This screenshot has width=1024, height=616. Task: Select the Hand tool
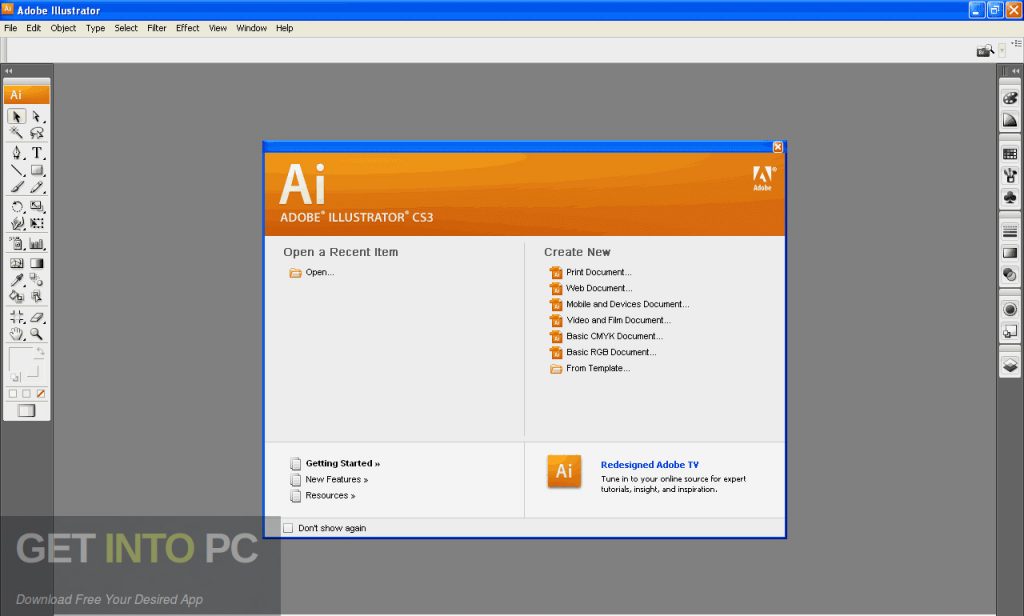point(16,334)
